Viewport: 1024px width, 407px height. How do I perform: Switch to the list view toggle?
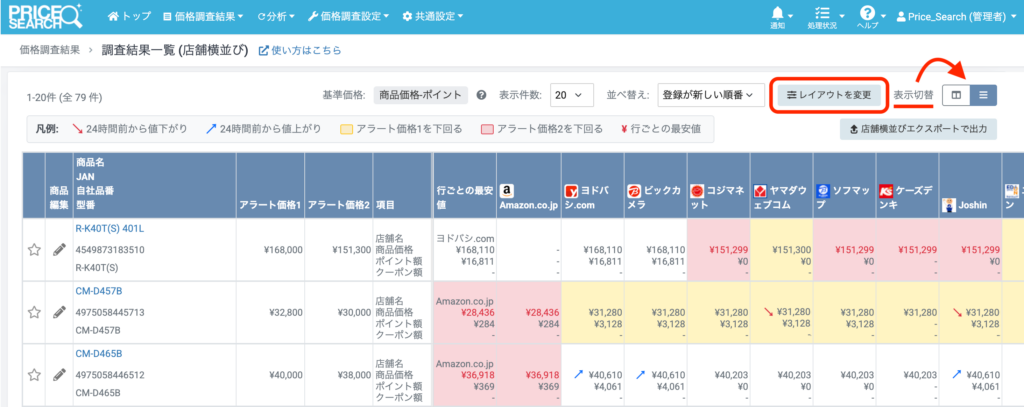pos(984,95)
